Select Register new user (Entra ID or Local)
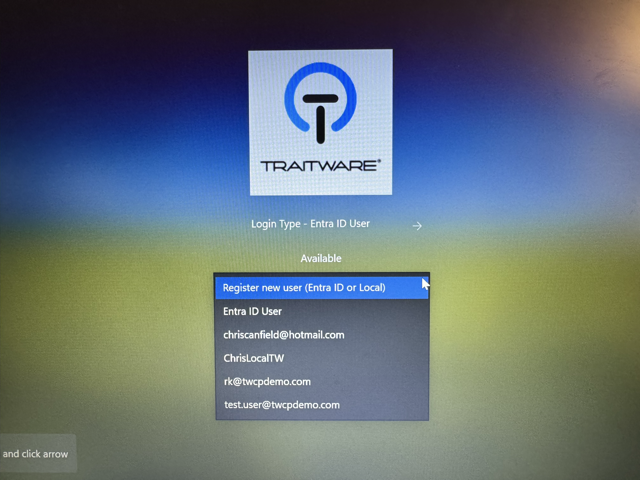The image size is (640, 480). pyautogui.click(x=322, y=288)
